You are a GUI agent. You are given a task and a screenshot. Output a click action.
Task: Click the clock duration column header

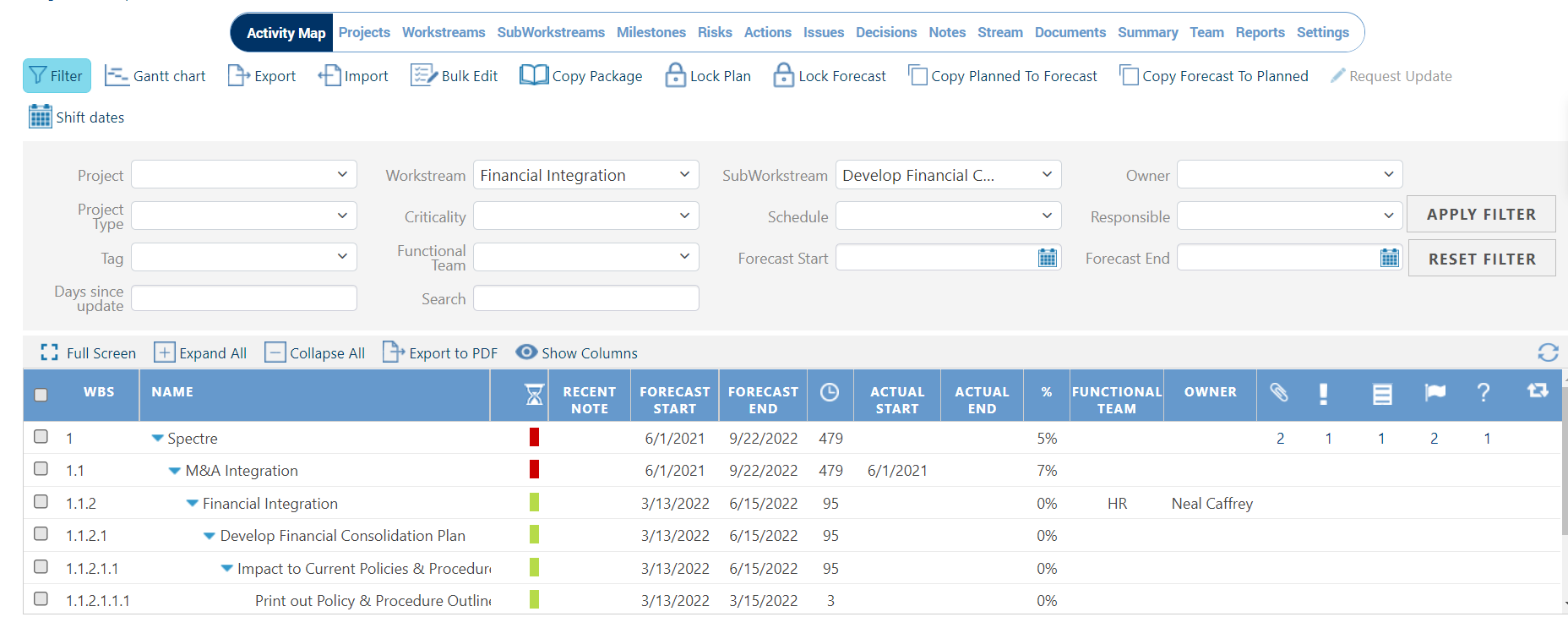point(830,392)
